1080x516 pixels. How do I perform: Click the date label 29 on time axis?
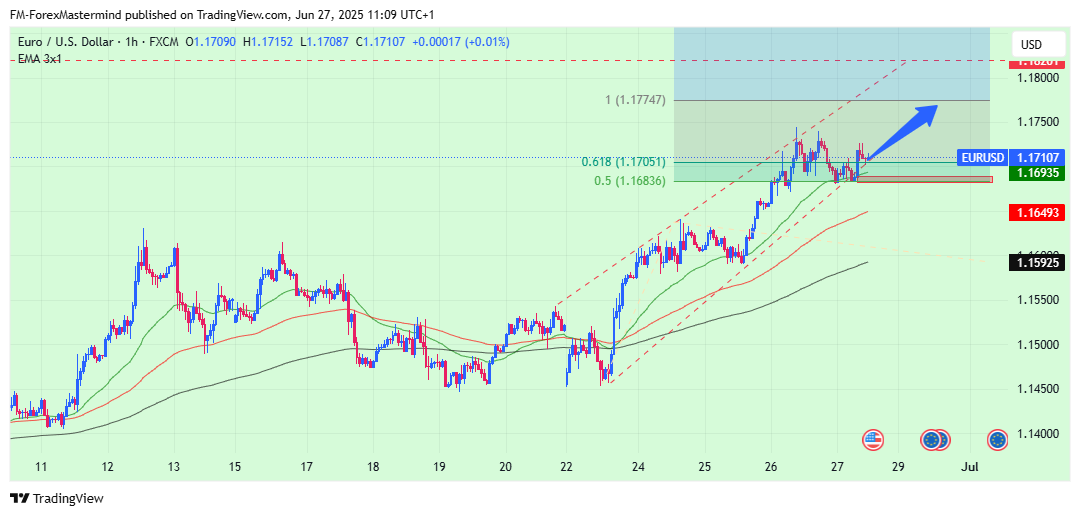897,467
